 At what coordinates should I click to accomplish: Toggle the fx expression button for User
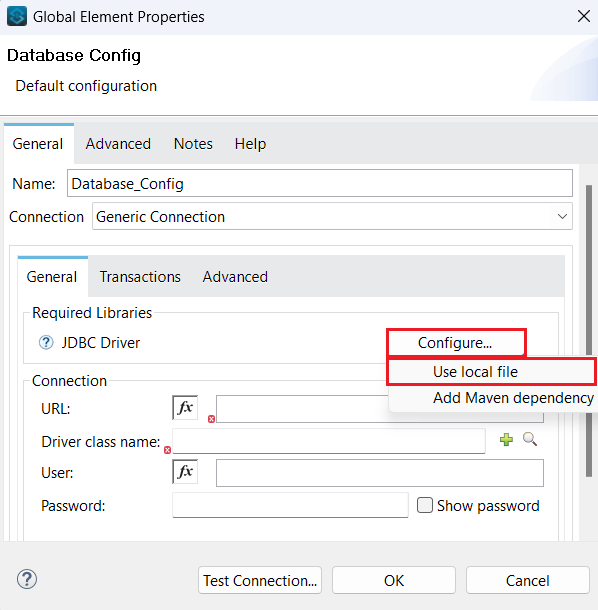[185, 472]
